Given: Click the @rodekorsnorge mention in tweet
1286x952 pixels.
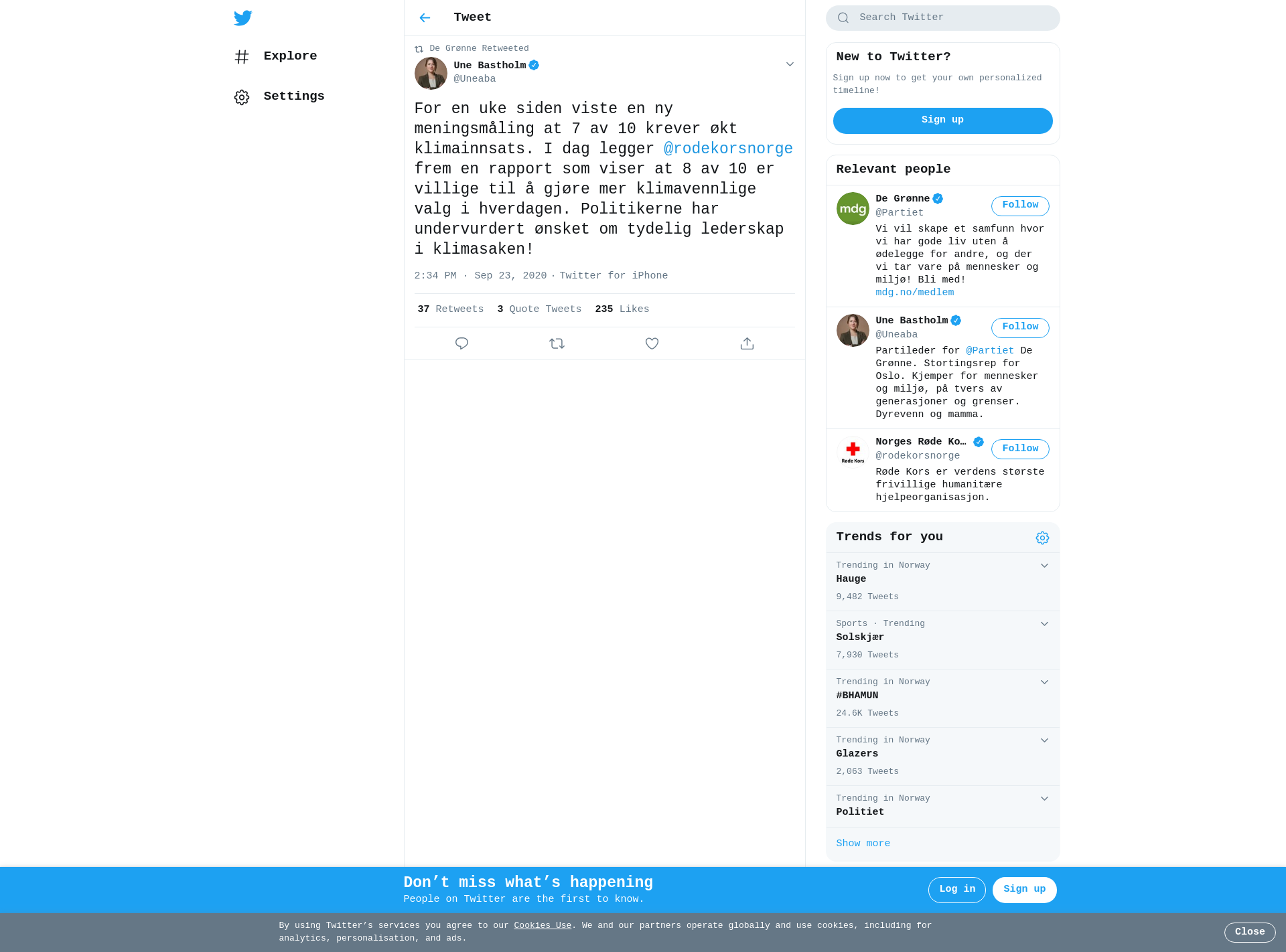Looking at the screenshot, I should point(728,149).
